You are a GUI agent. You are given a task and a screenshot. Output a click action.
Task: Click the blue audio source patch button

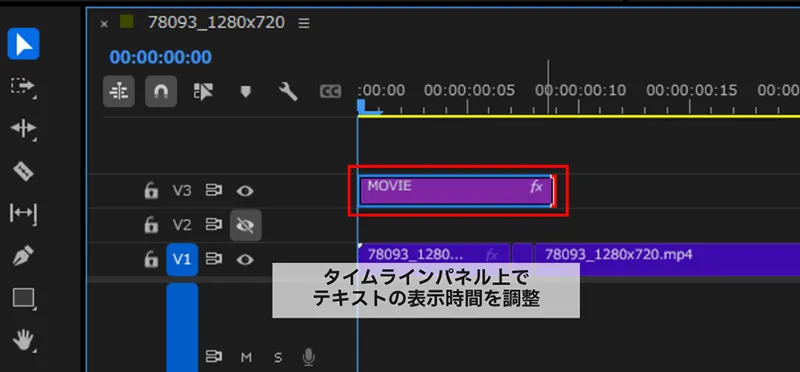[x=182, y=327]
